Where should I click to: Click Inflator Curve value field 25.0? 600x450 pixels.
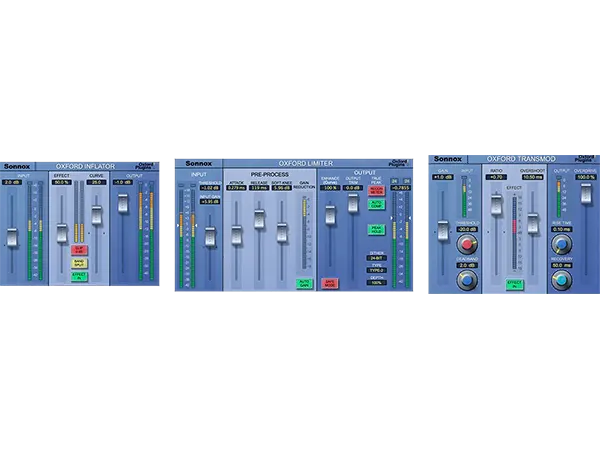tap(96, 183)
